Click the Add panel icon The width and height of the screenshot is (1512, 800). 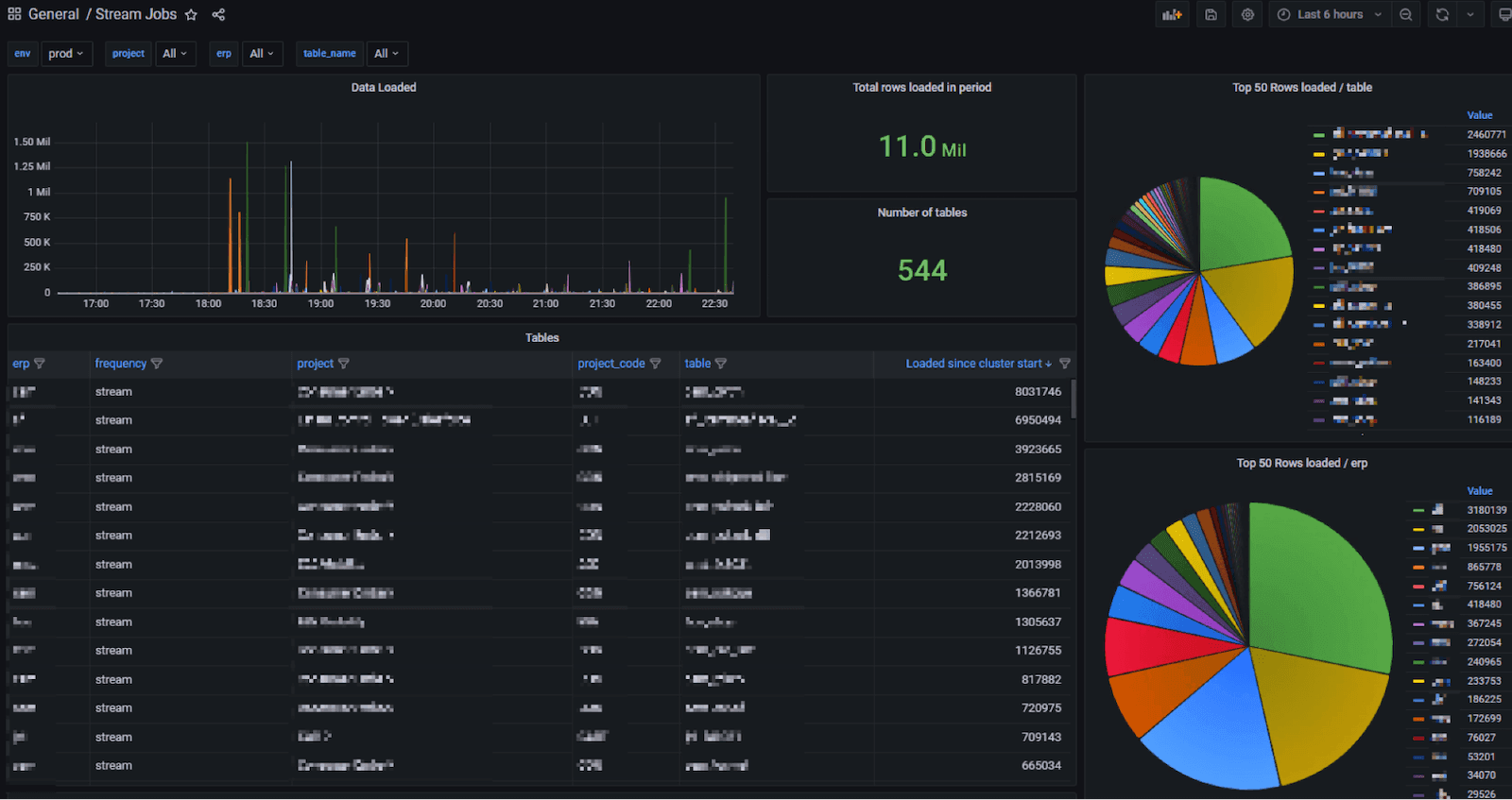[1172, 14]
